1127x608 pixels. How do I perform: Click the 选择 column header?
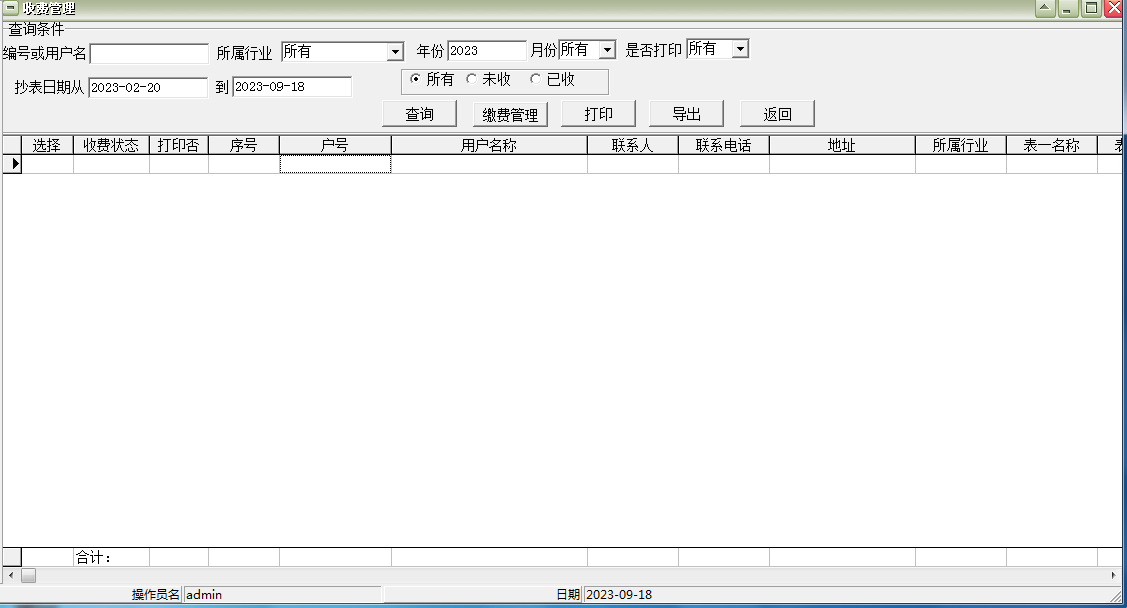pos(47,145)
